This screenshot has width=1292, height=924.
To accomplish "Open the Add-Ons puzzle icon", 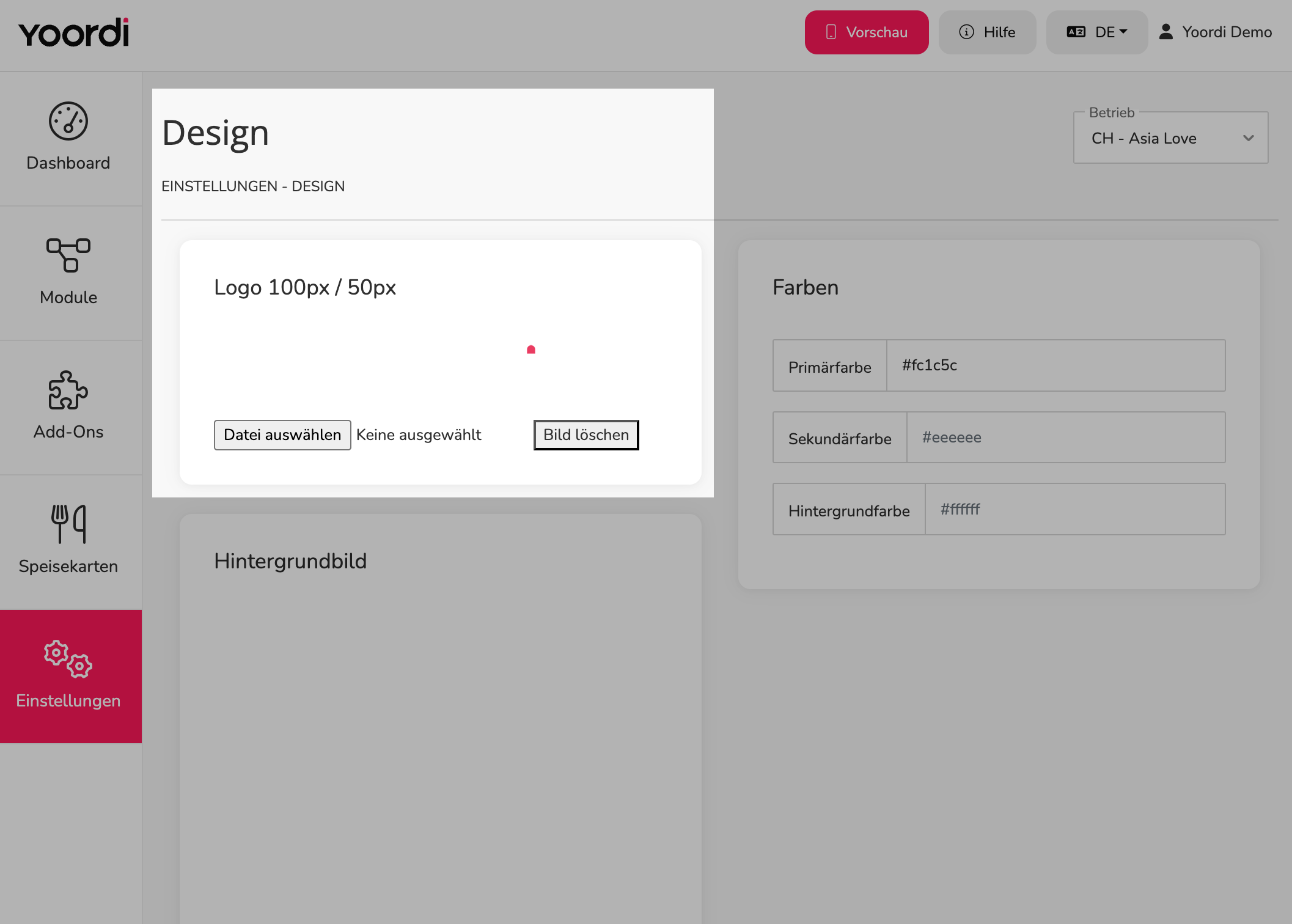I will tap(68, 390).
